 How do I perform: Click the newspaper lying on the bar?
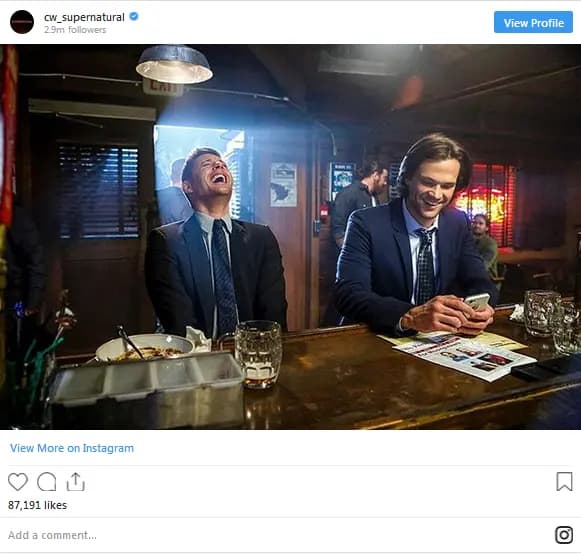pyautogui.click(x=465, y=356)
